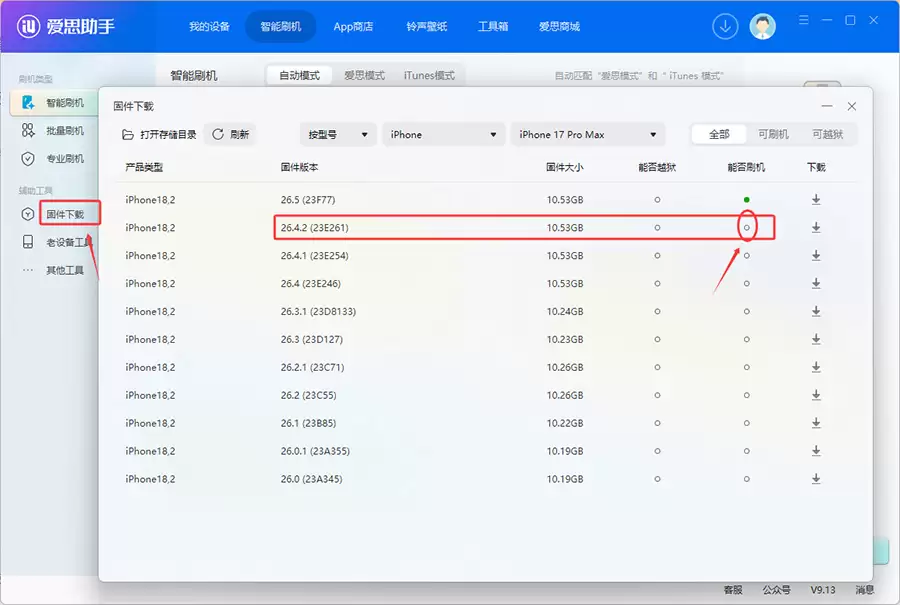Image resolution: width=900 pixels, height=605 pixels.
Task: Open the header list menu icon
Action: point(804,20)
